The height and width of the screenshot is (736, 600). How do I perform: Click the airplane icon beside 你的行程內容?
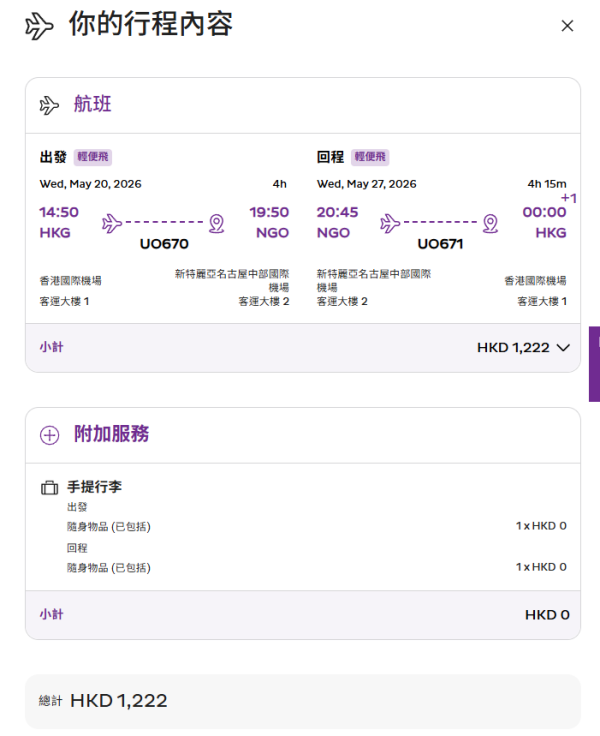coord(39,26)
